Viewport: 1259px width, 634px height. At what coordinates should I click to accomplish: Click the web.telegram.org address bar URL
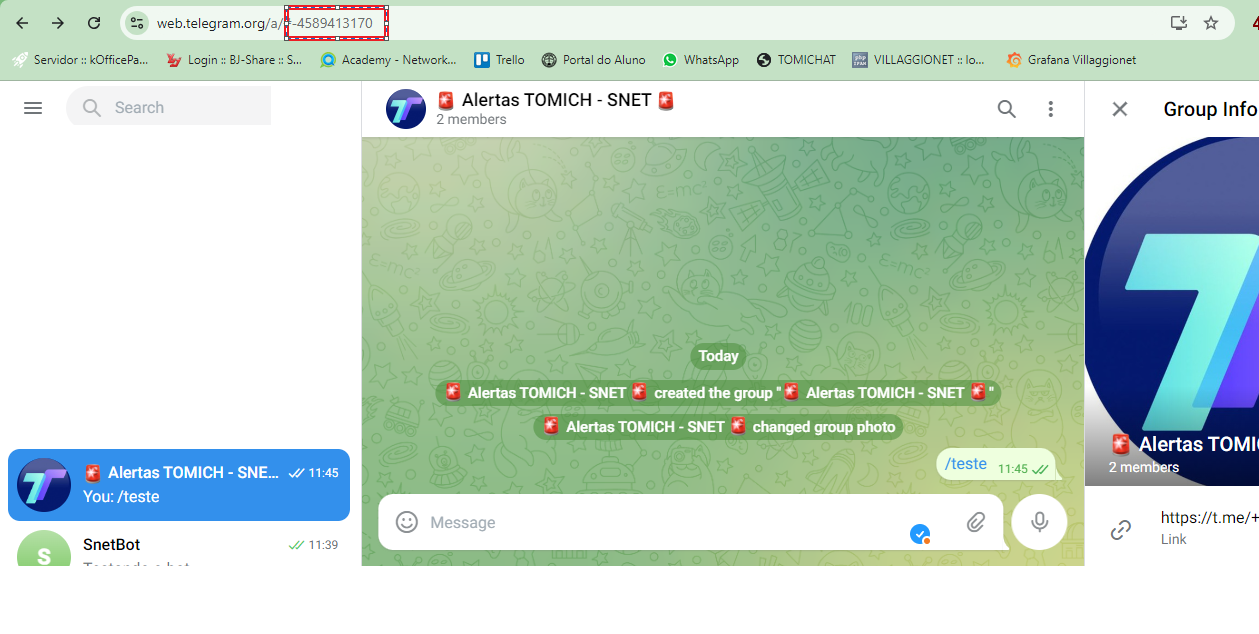[264, 23]
